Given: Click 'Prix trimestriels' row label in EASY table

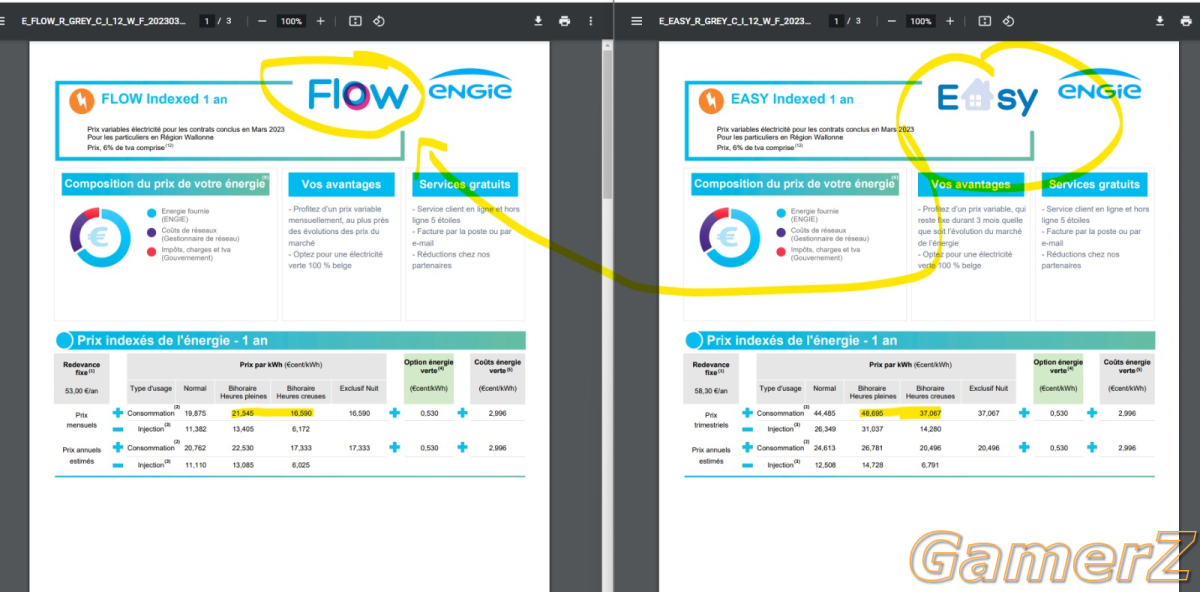Looking at the screenshot, I should (711, 420).
